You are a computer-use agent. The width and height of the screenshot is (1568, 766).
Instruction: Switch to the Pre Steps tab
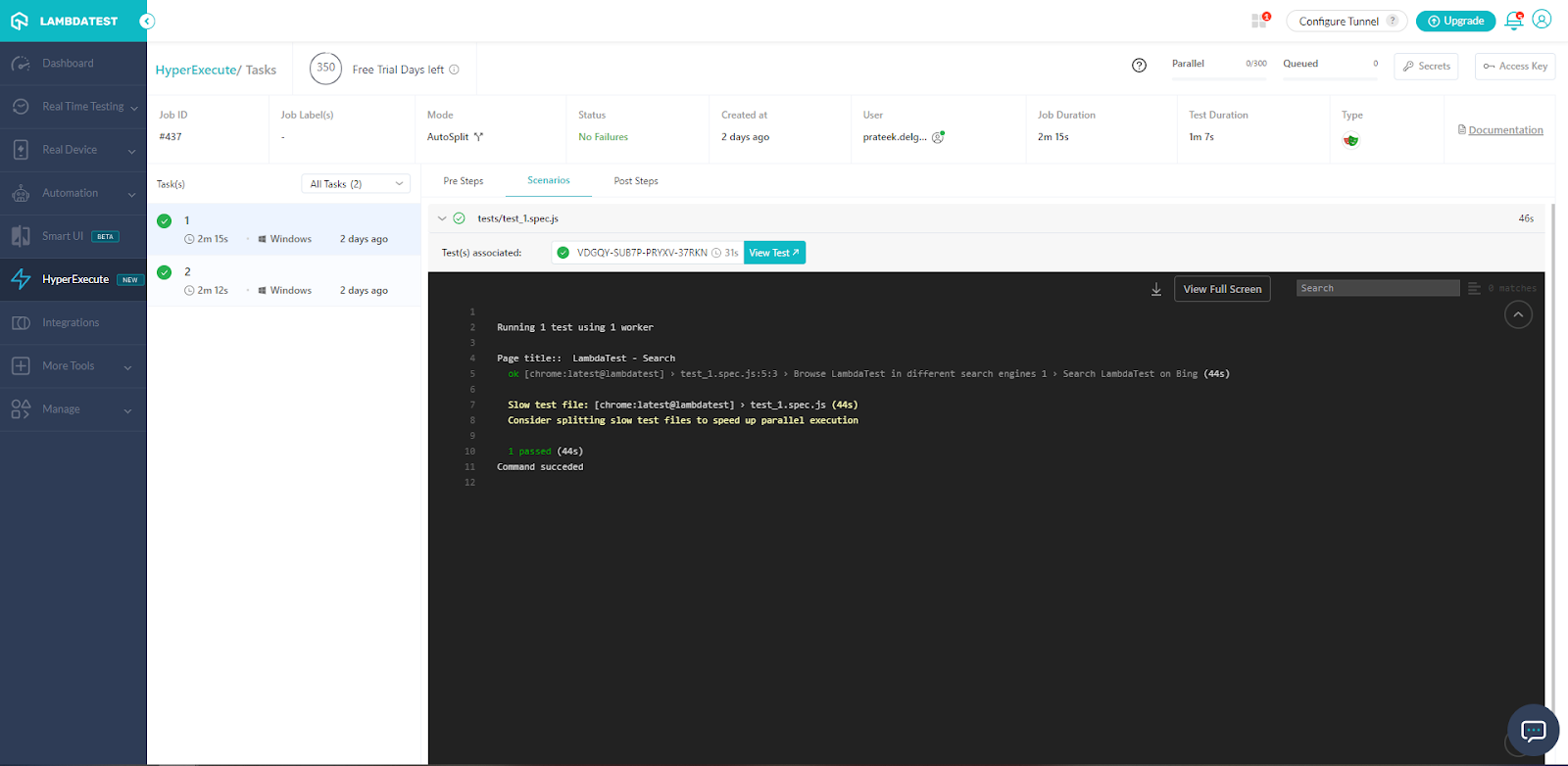coord(463,181)
